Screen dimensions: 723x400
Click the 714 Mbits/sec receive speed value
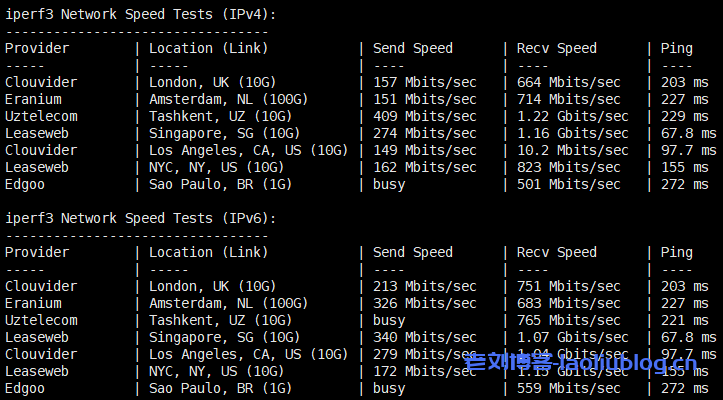click(568, 99)
